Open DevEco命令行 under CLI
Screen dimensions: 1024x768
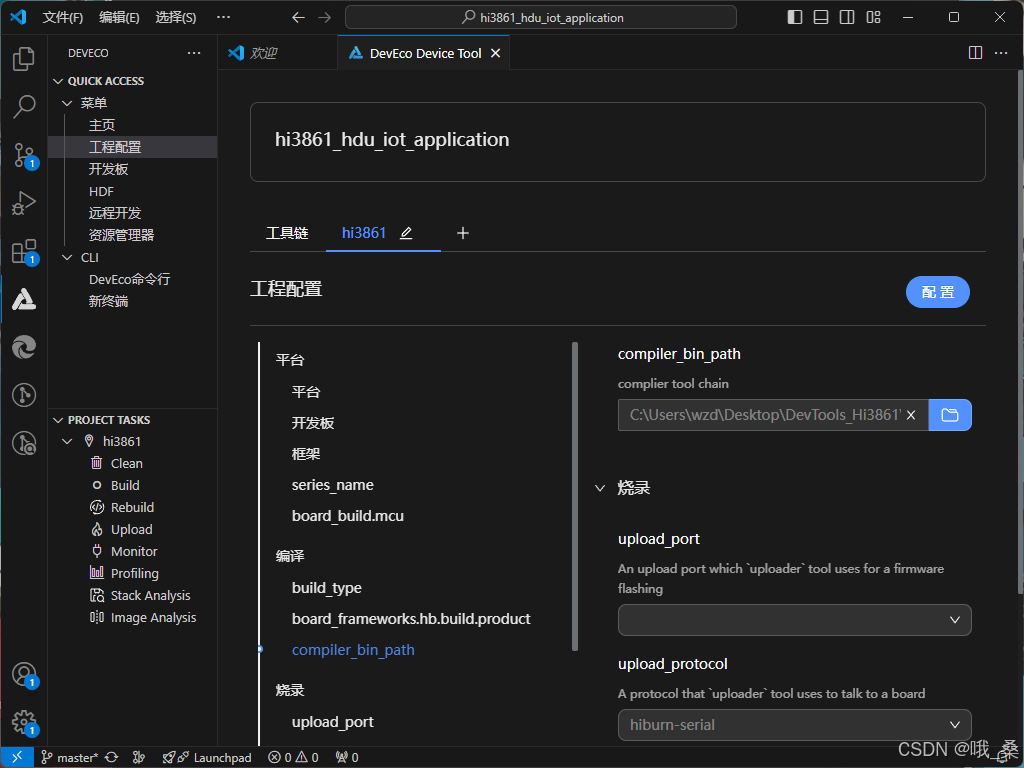[x=129, y=279]
